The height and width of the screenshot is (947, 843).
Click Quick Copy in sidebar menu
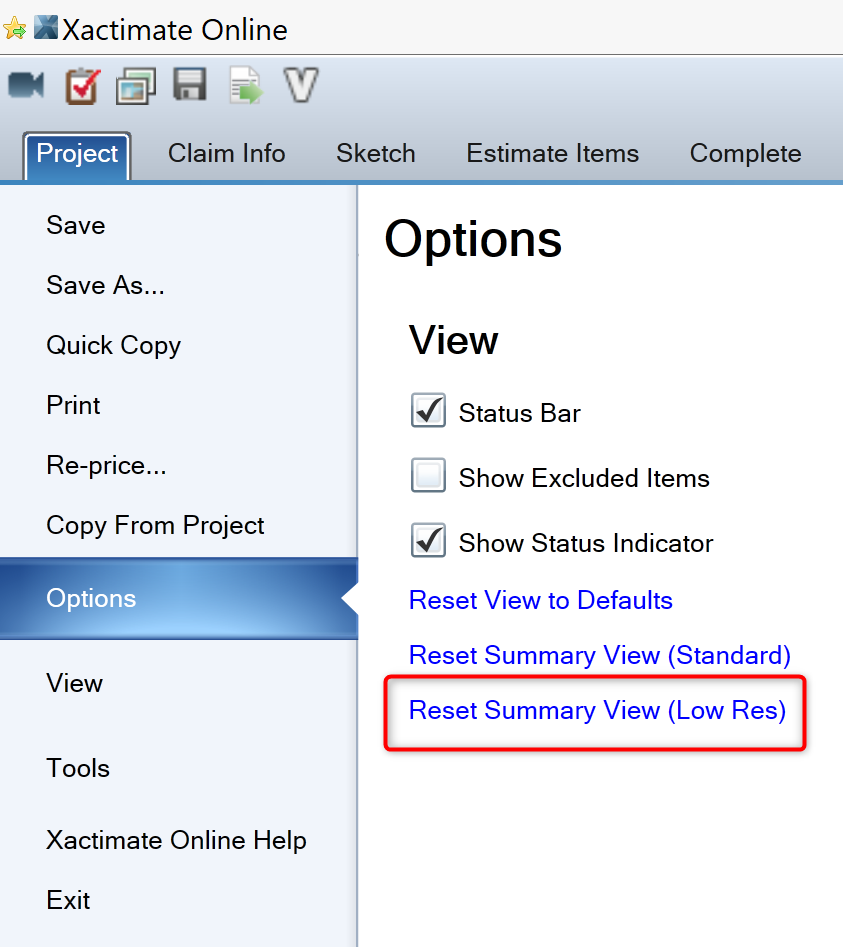click(114, 345)
